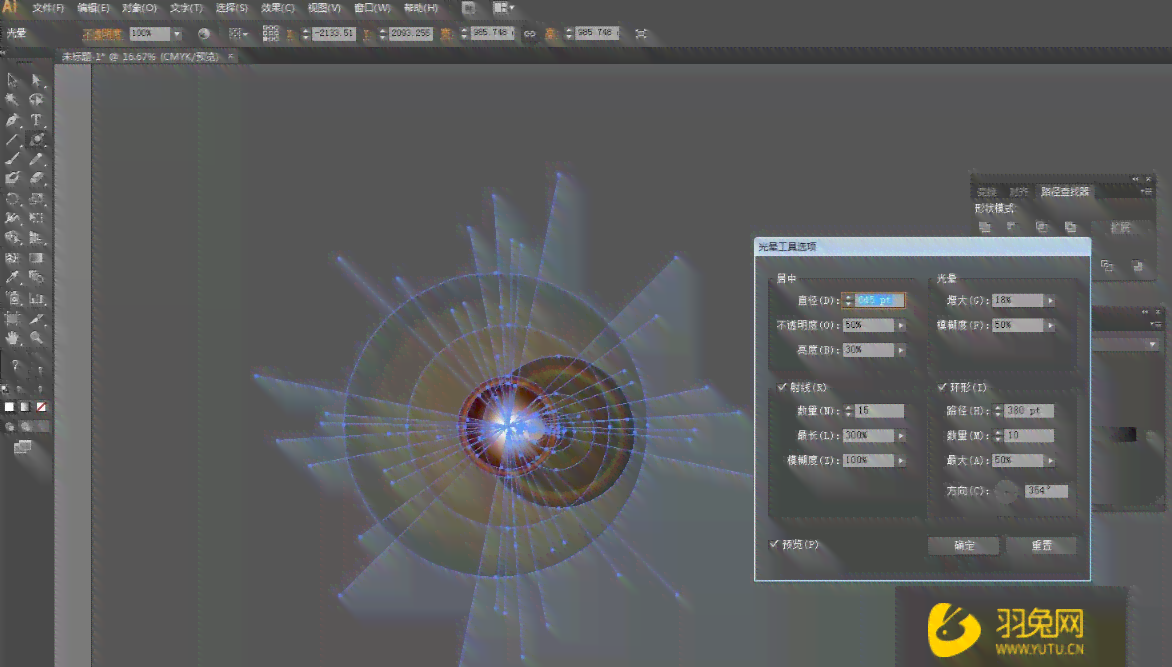Select the Width/Warp tool
1172x667 pixels.
tap(13, 218)
